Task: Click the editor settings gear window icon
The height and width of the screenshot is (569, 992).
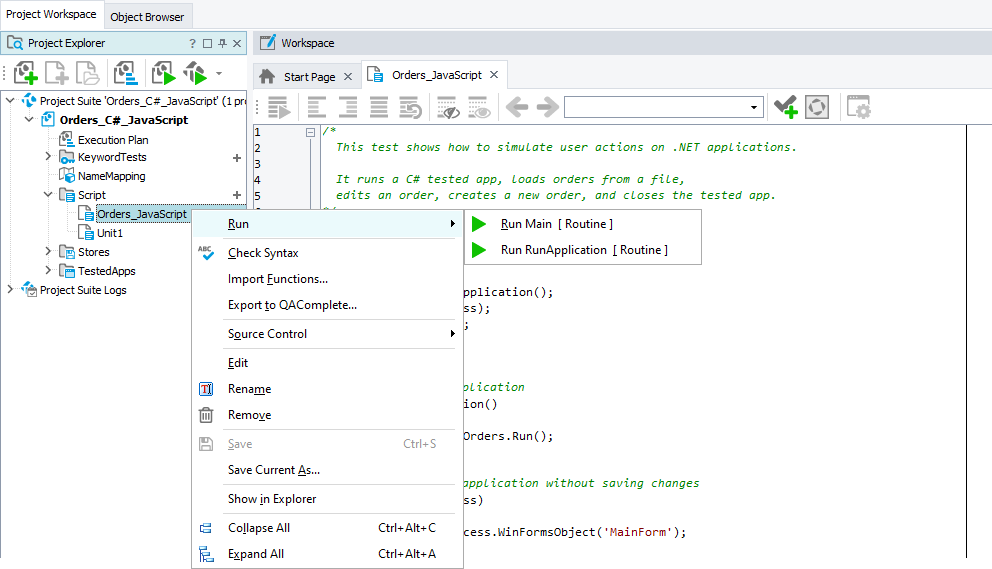Action: pos(858,107)
